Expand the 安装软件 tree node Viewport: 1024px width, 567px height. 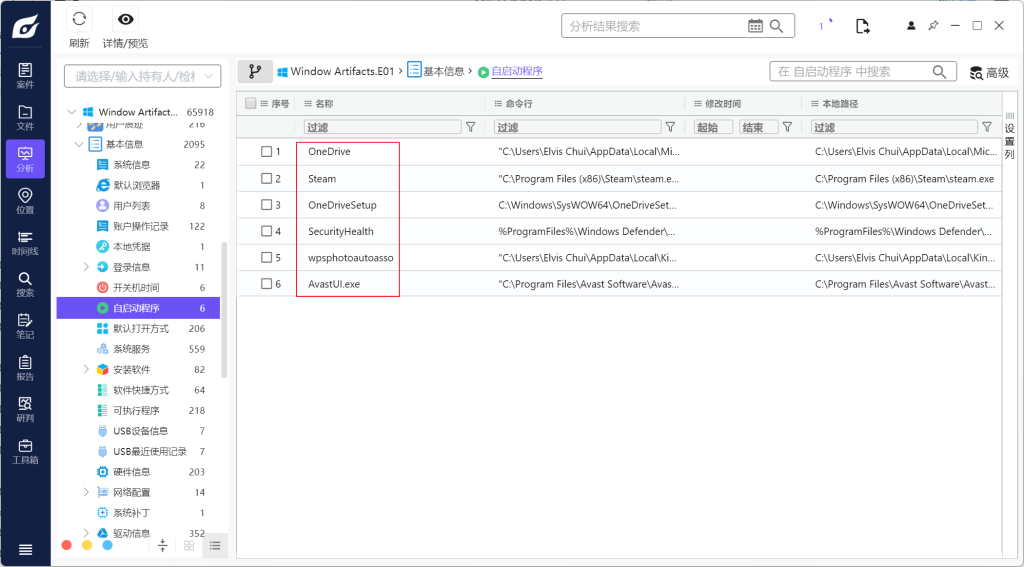(x=86, y=369)
